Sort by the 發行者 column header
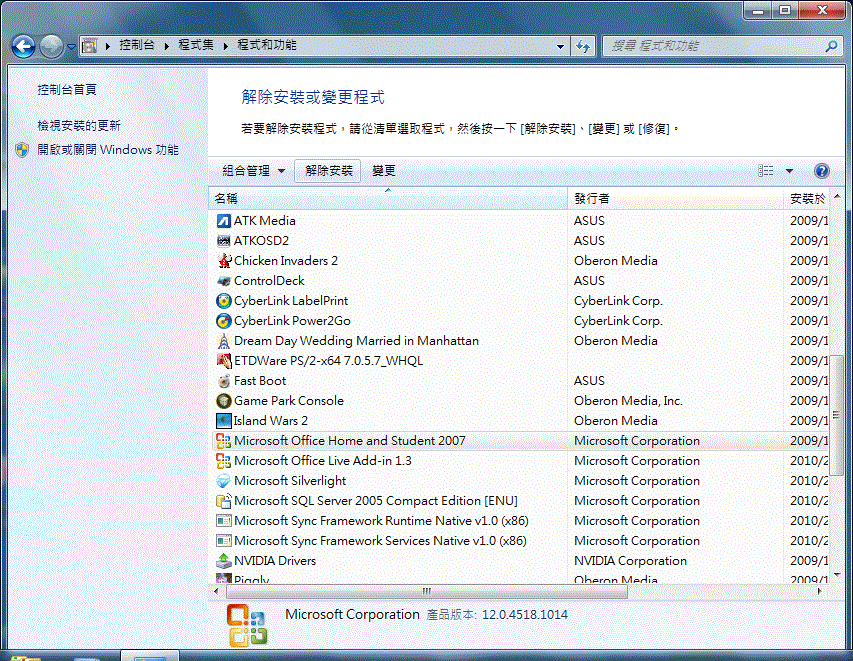 [x=675, y=199]
